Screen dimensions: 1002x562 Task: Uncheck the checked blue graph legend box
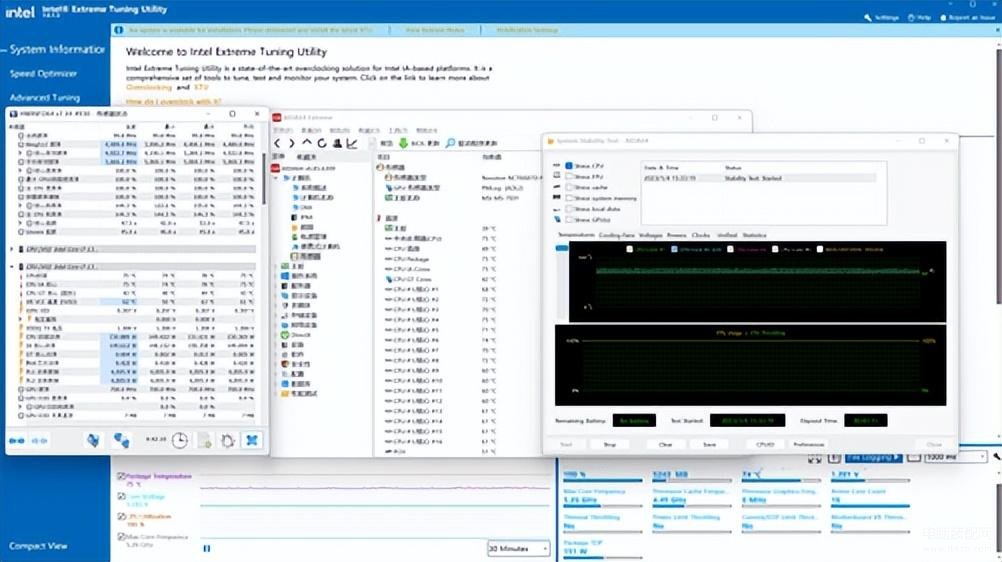(x=674, y=249)
